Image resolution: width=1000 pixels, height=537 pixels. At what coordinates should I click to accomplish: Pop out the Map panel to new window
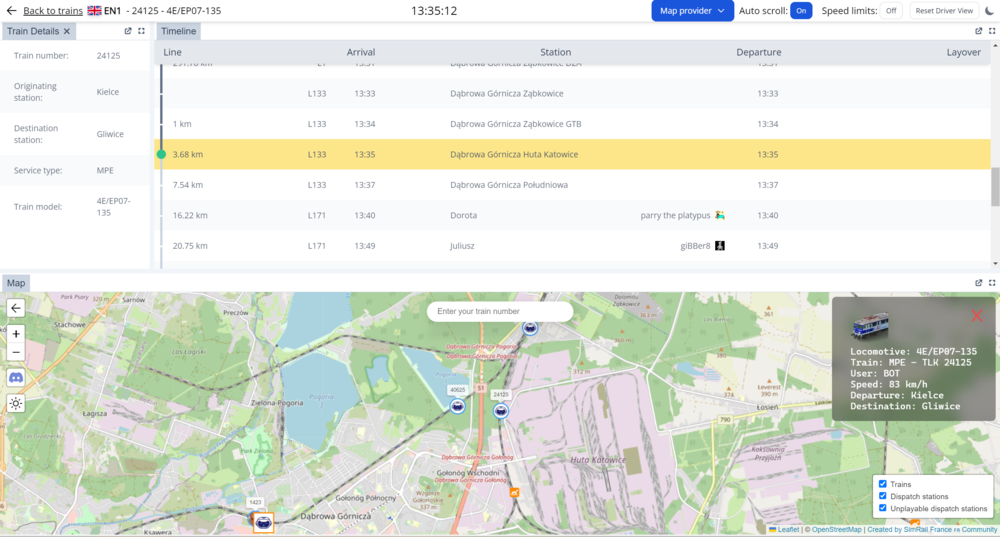[978, 283]
